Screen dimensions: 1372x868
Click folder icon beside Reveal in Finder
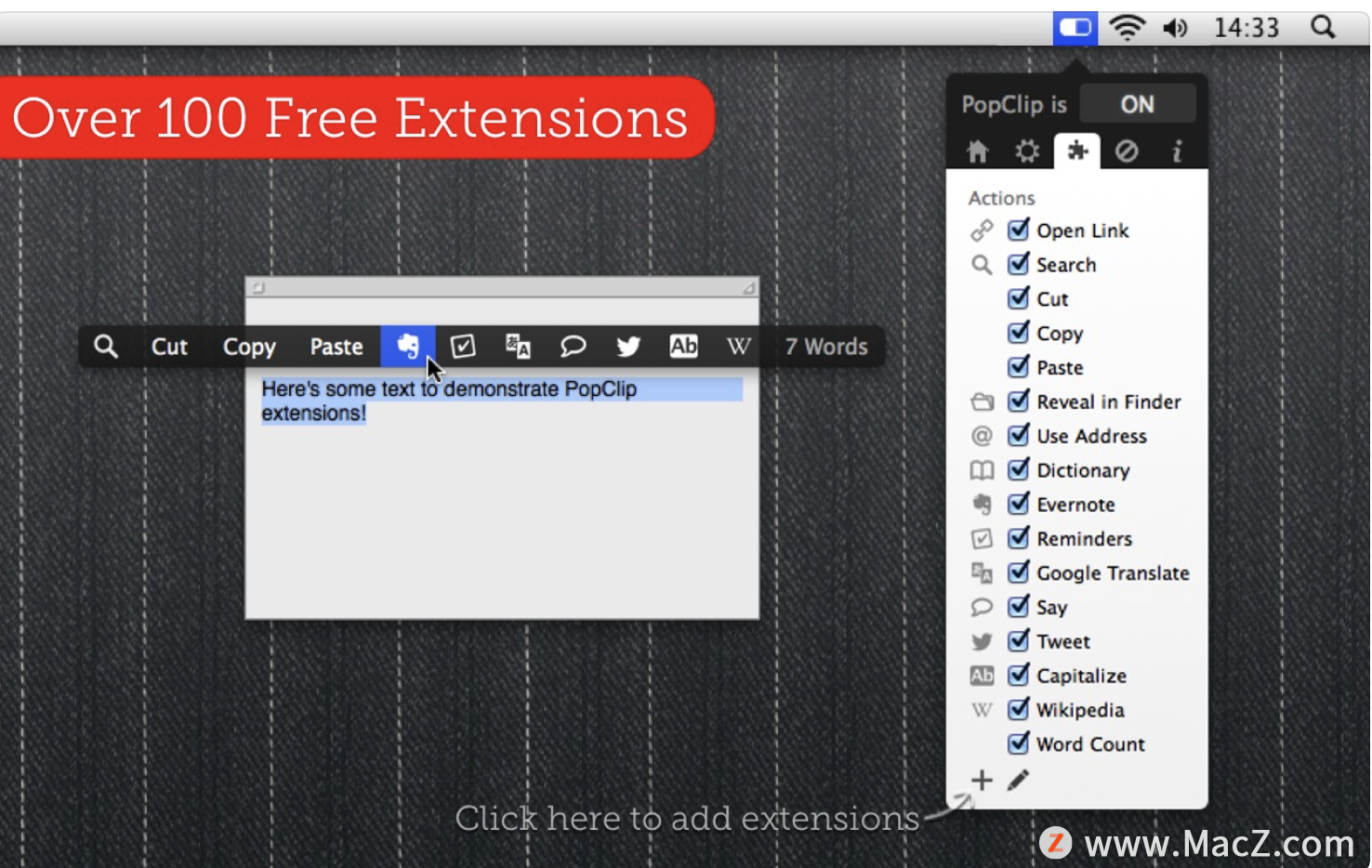point(982,402)
